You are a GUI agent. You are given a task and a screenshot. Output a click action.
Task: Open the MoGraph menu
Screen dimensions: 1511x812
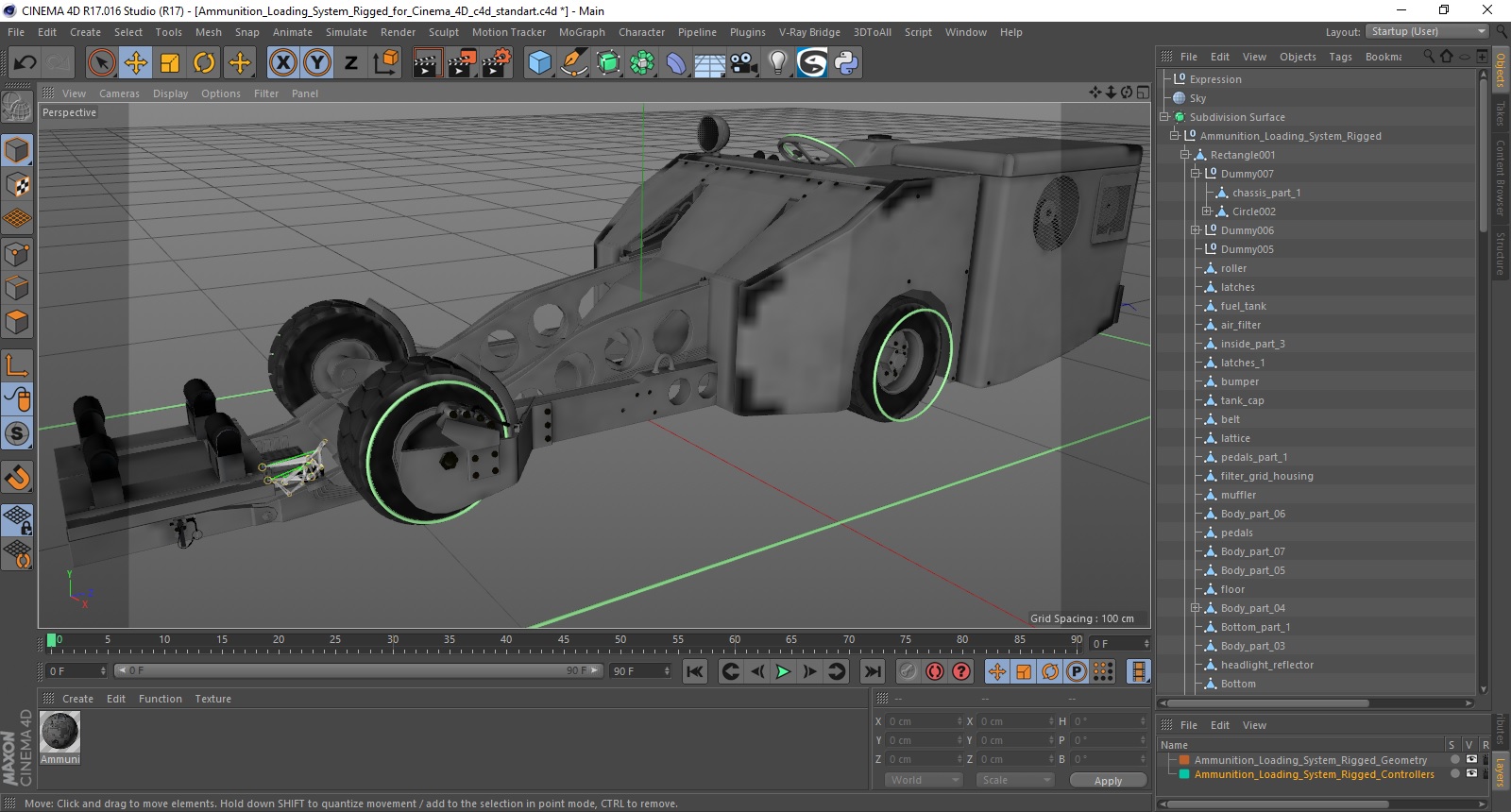pos(581,32)
